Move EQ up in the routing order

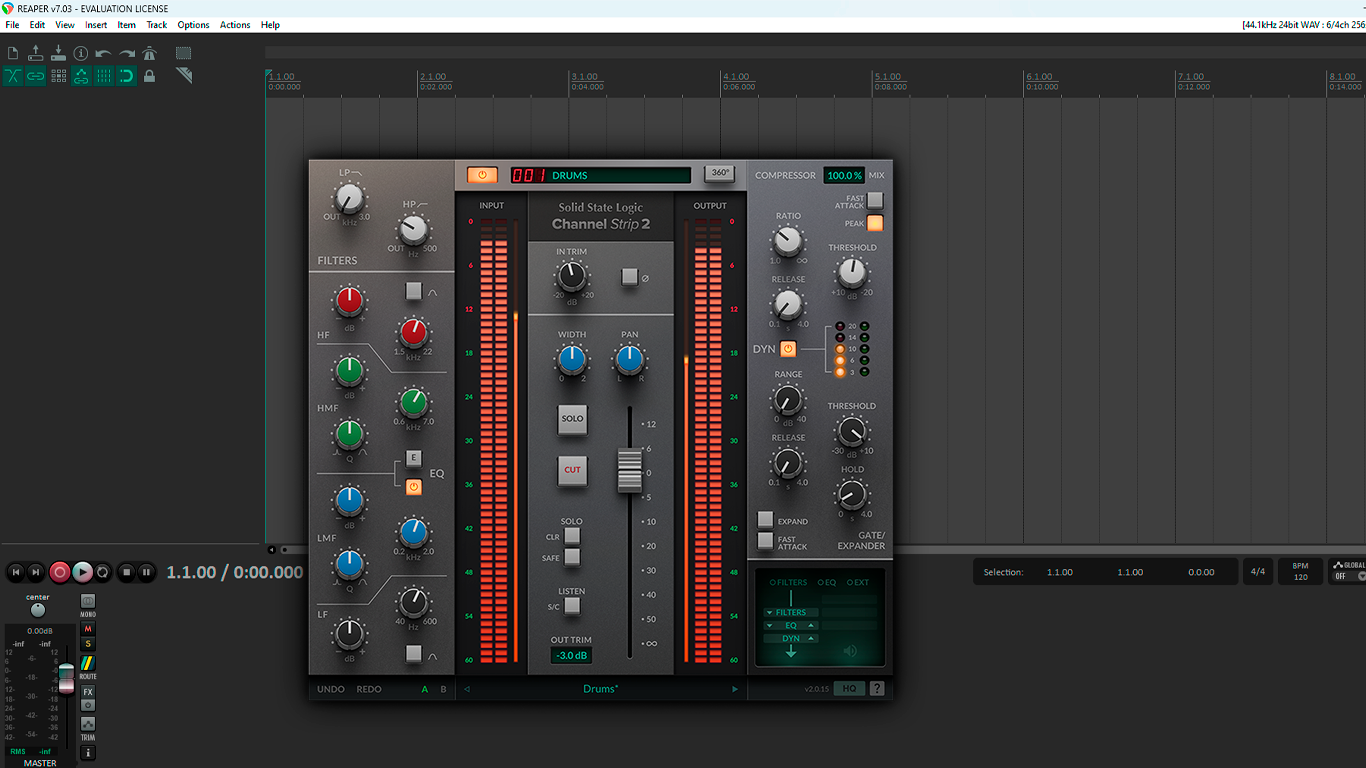812,625
